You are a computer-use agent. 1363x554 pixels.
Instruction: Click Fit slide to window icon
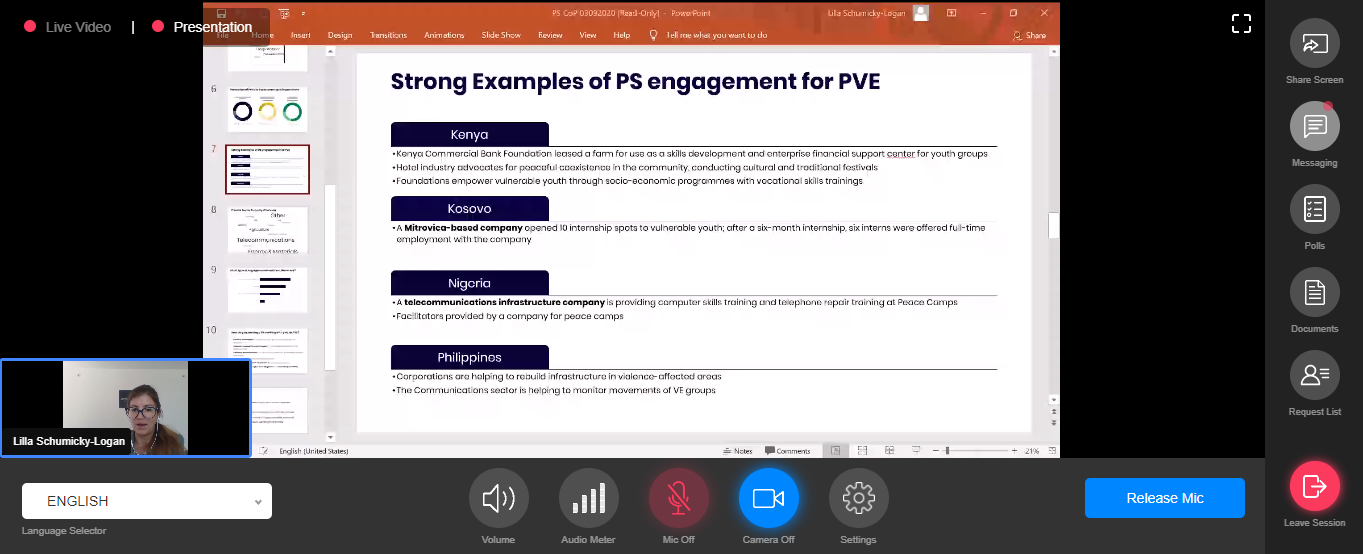(x=1051, y=451)
